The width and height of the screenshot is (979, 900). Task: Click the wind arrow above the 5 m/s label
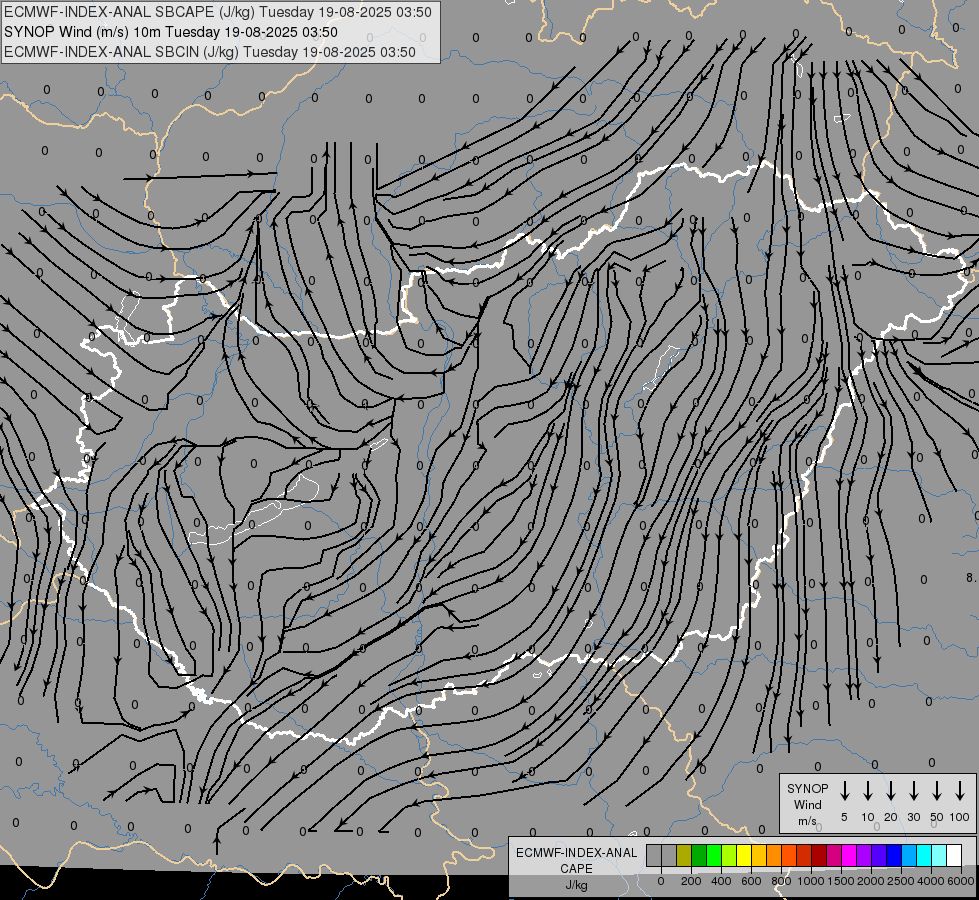point(845,791)
